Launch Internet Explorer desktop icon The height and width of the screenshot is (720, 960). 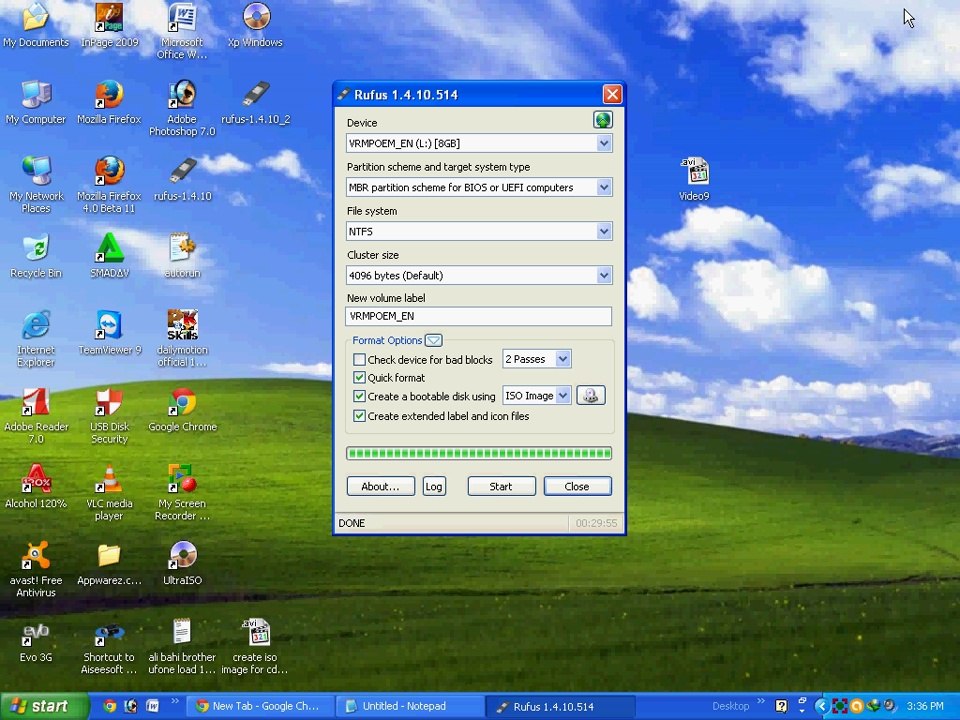pos(36,339)
